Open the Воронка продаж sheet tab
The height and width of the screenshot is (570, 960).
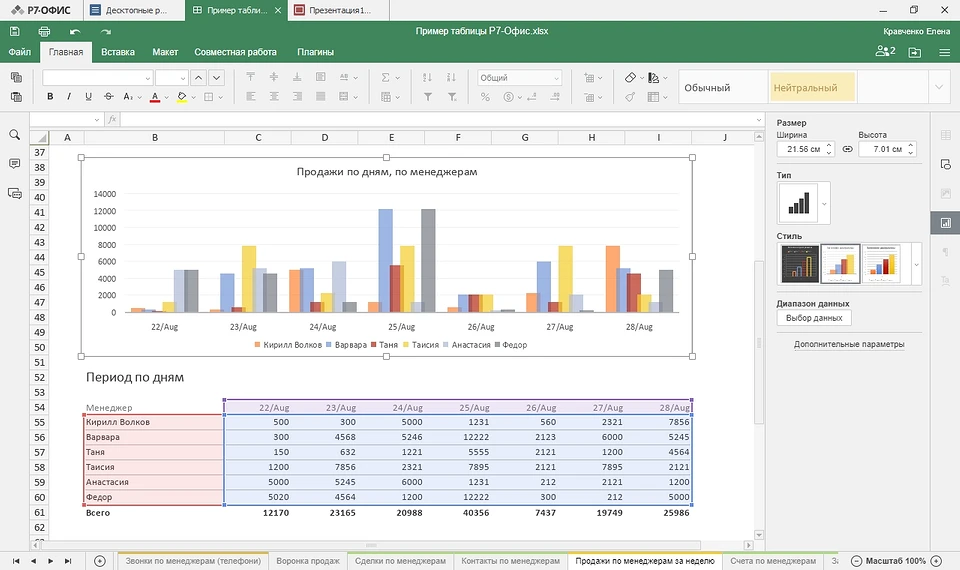[x=307, y=561]
